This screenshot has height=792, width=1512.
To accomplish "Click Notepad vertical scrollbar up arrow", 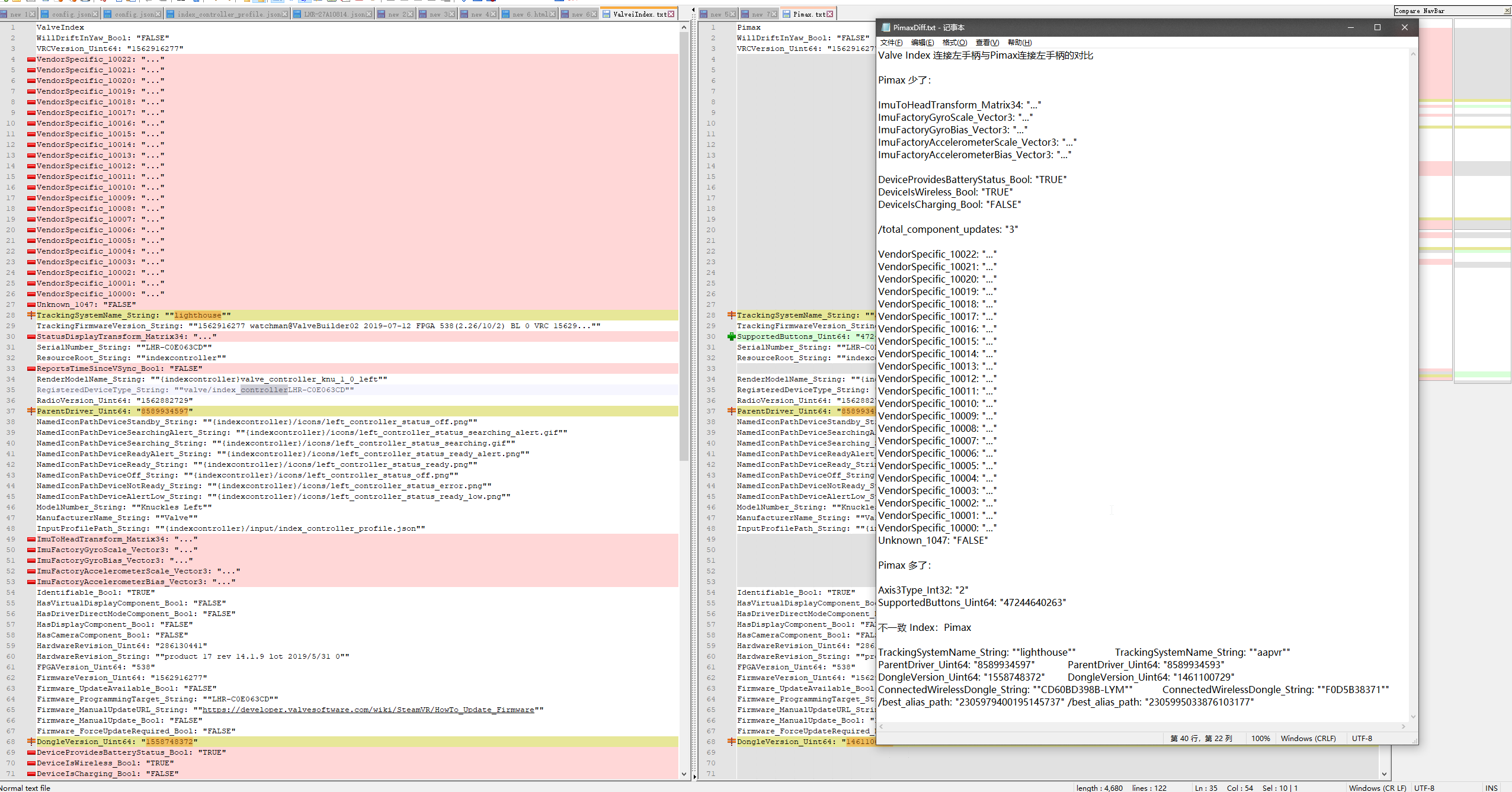I will (1413, 54).
